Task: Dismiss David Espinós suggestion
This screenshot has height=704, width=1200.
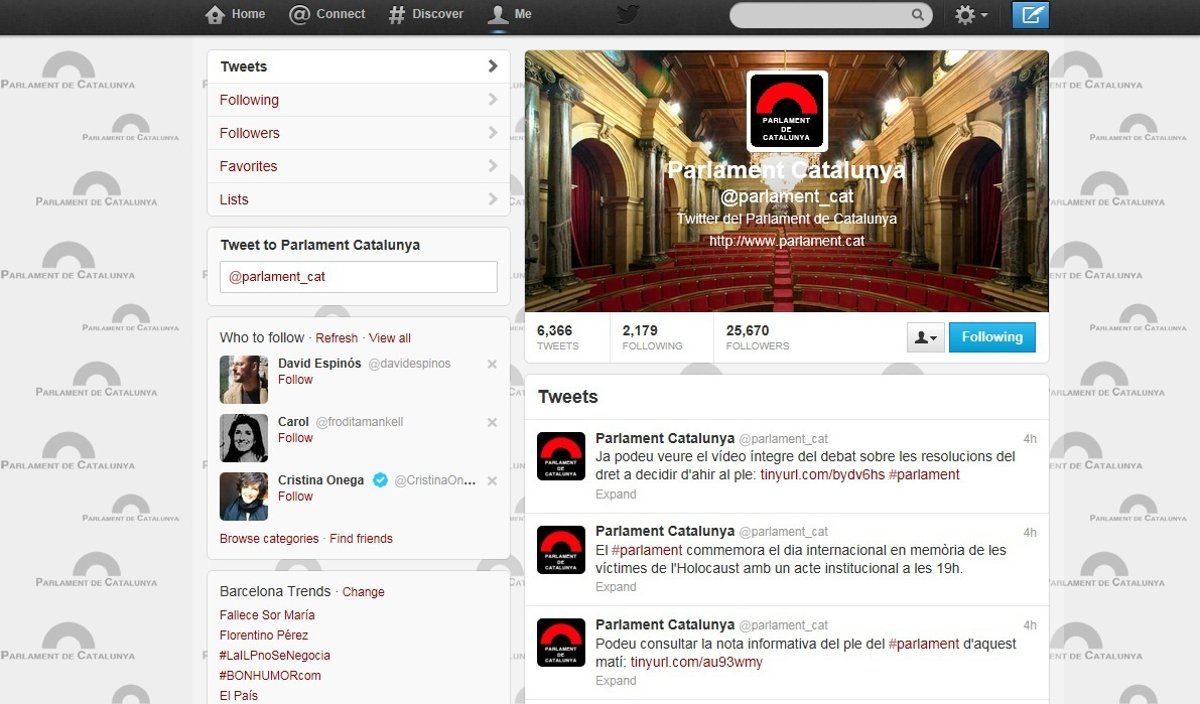Action: click(x=492, y=364)
